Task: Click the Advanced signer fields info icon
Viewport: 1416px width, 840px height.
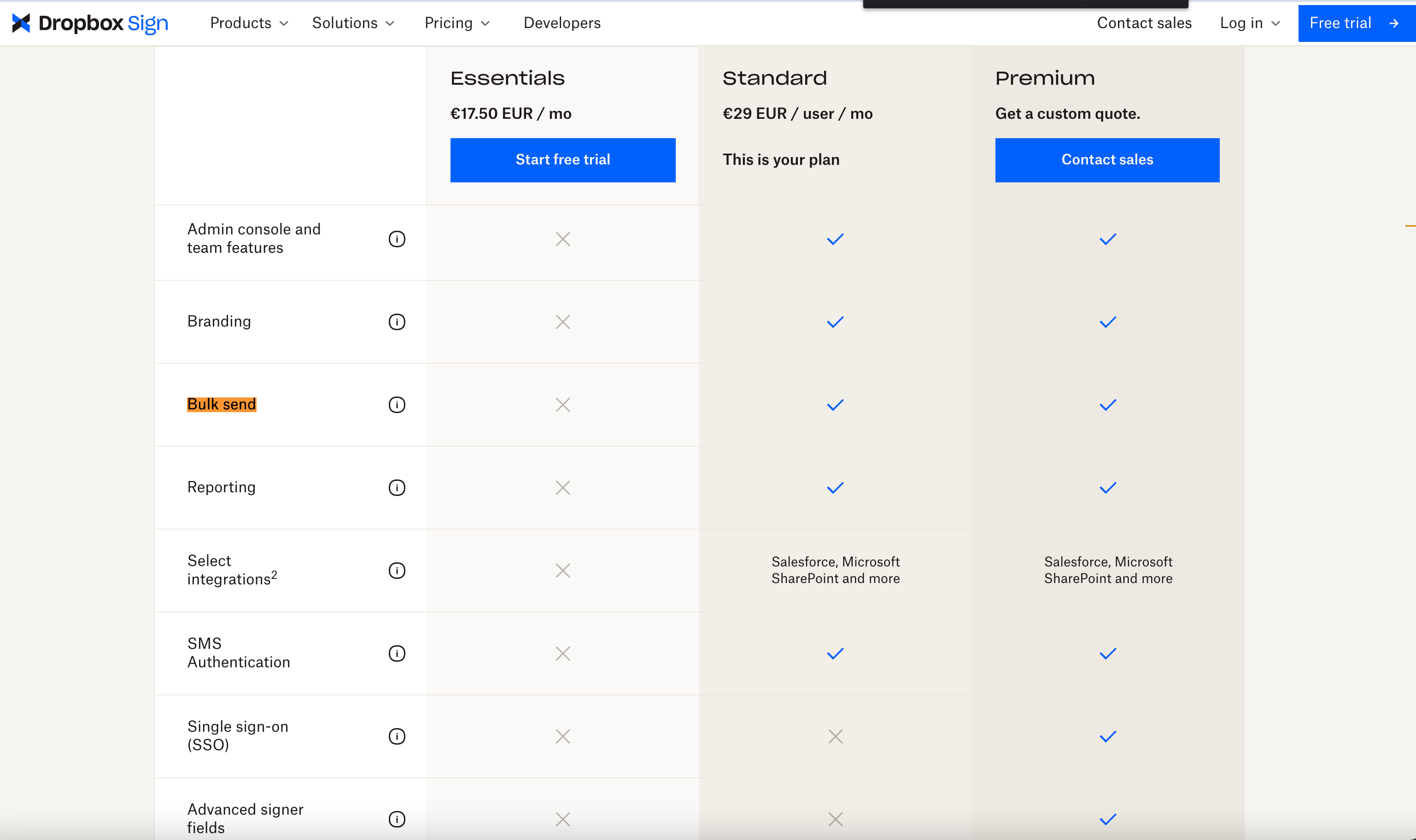Action: (397, 818)
